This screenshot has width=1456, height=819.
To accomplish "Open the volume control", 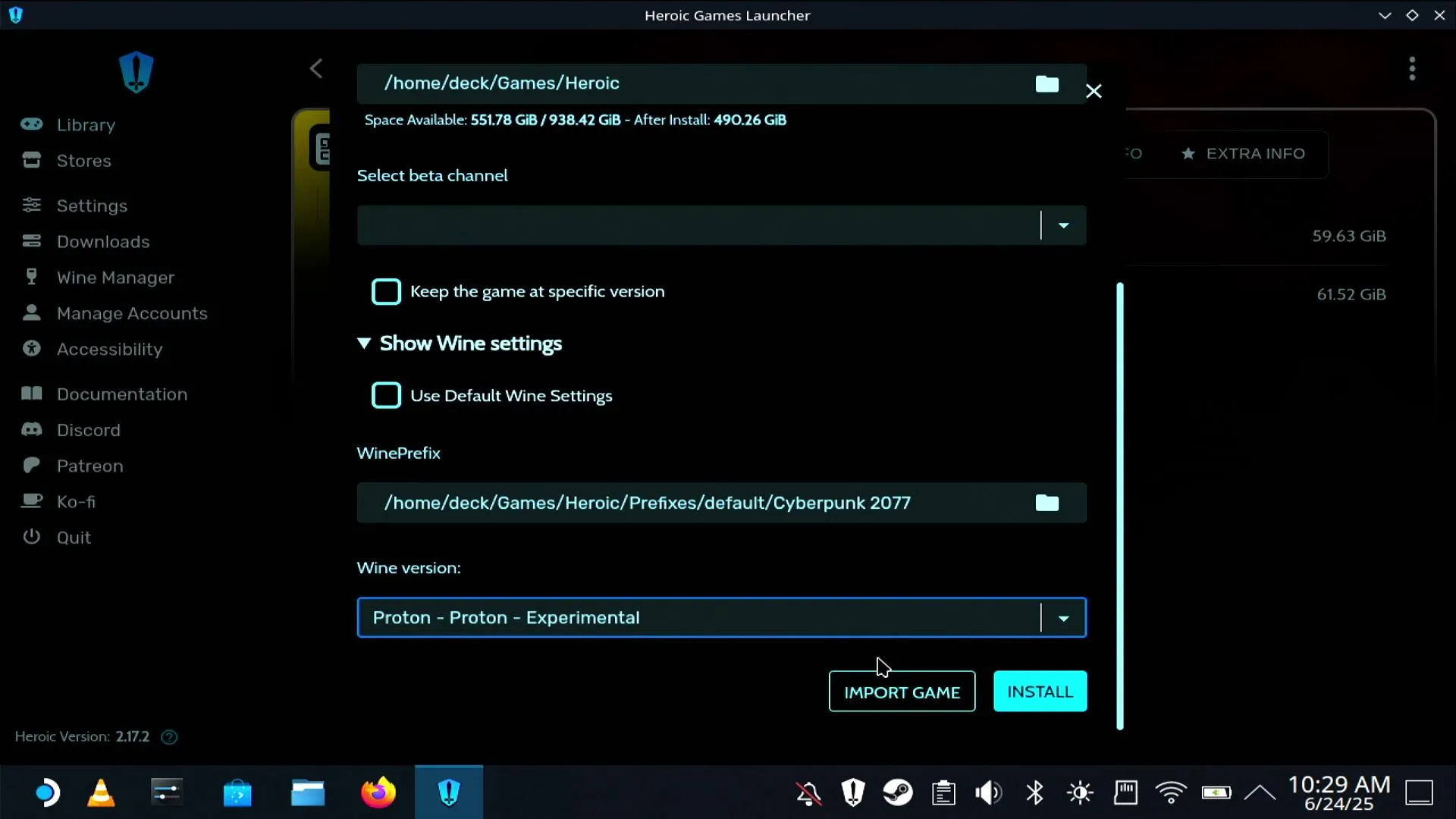I will tap(989, 793).
